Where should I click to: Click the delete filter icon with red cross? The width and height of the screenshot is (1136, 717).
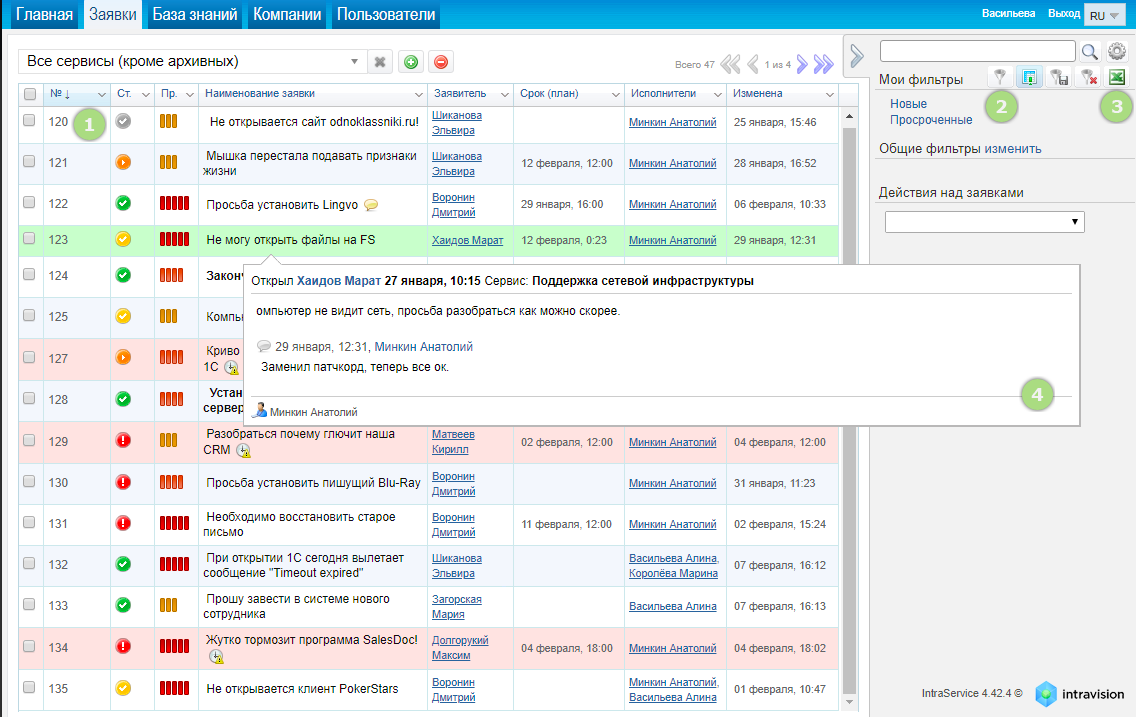(x=1087, y=78)
